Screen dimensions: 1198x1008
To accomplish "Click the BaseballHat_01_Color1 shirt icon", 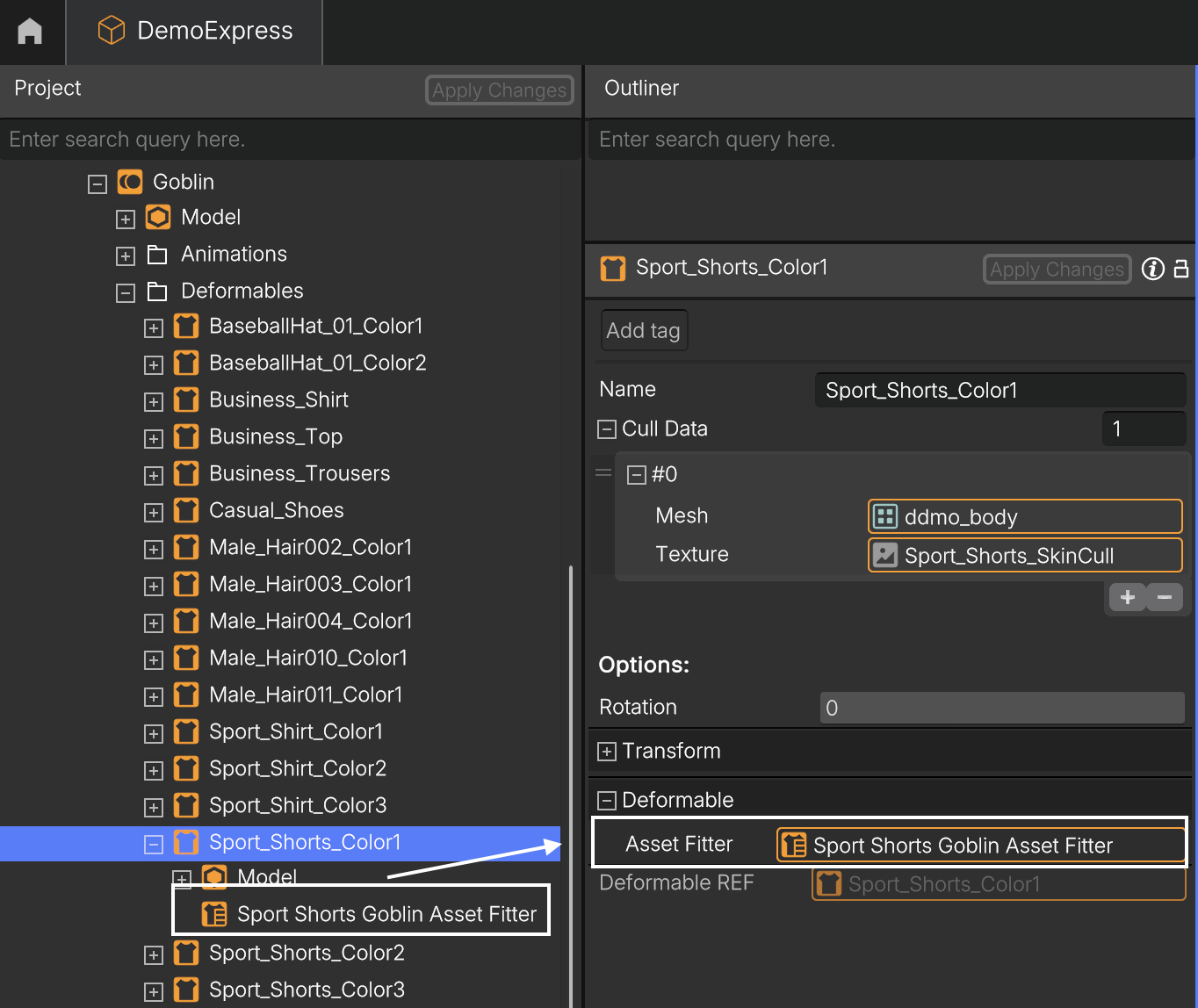I will click(186, 327).
